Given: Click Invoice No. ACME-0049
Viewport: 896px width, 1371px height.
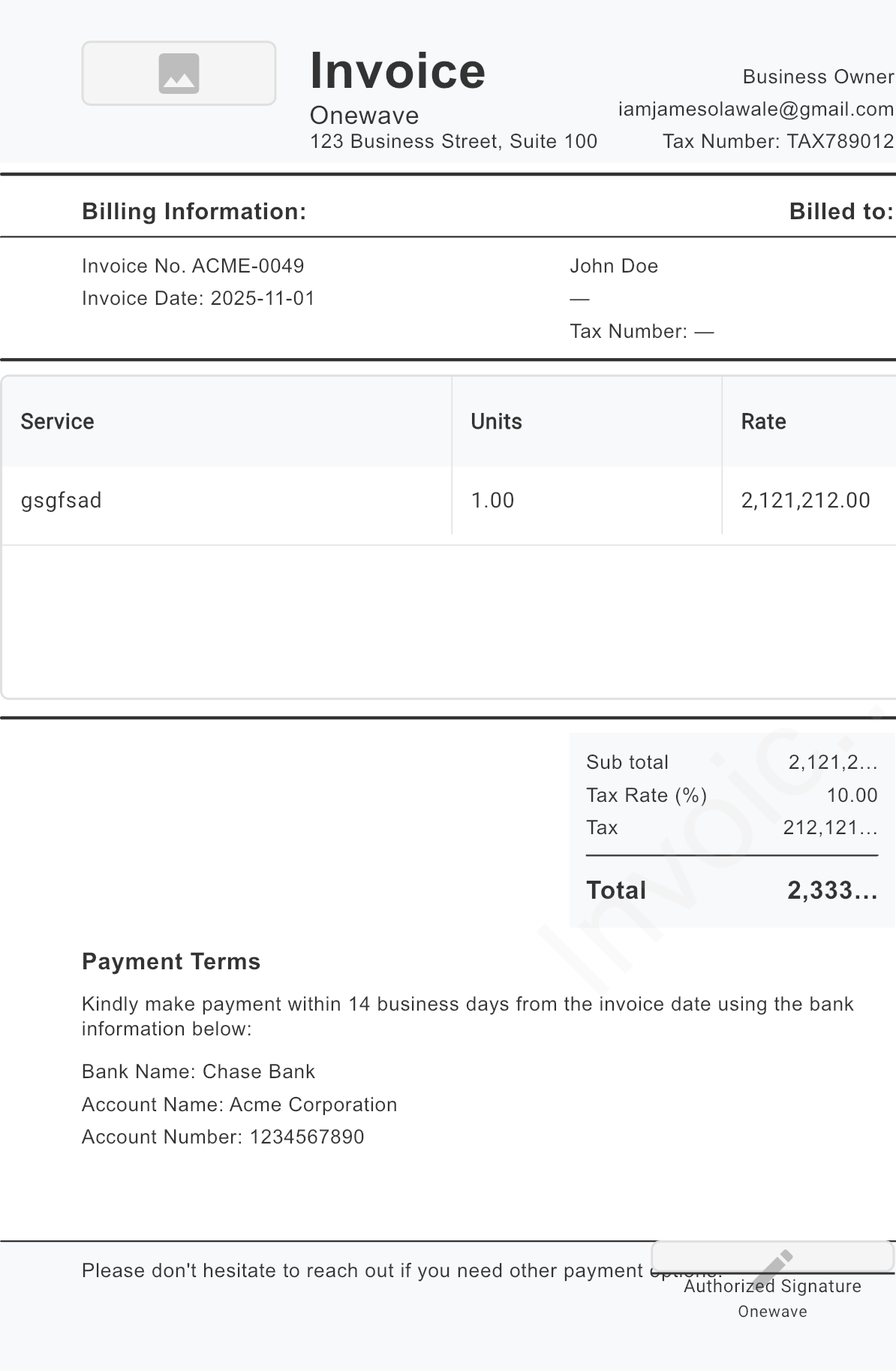Looking at the screenshot, I should (x=193, y=266).
